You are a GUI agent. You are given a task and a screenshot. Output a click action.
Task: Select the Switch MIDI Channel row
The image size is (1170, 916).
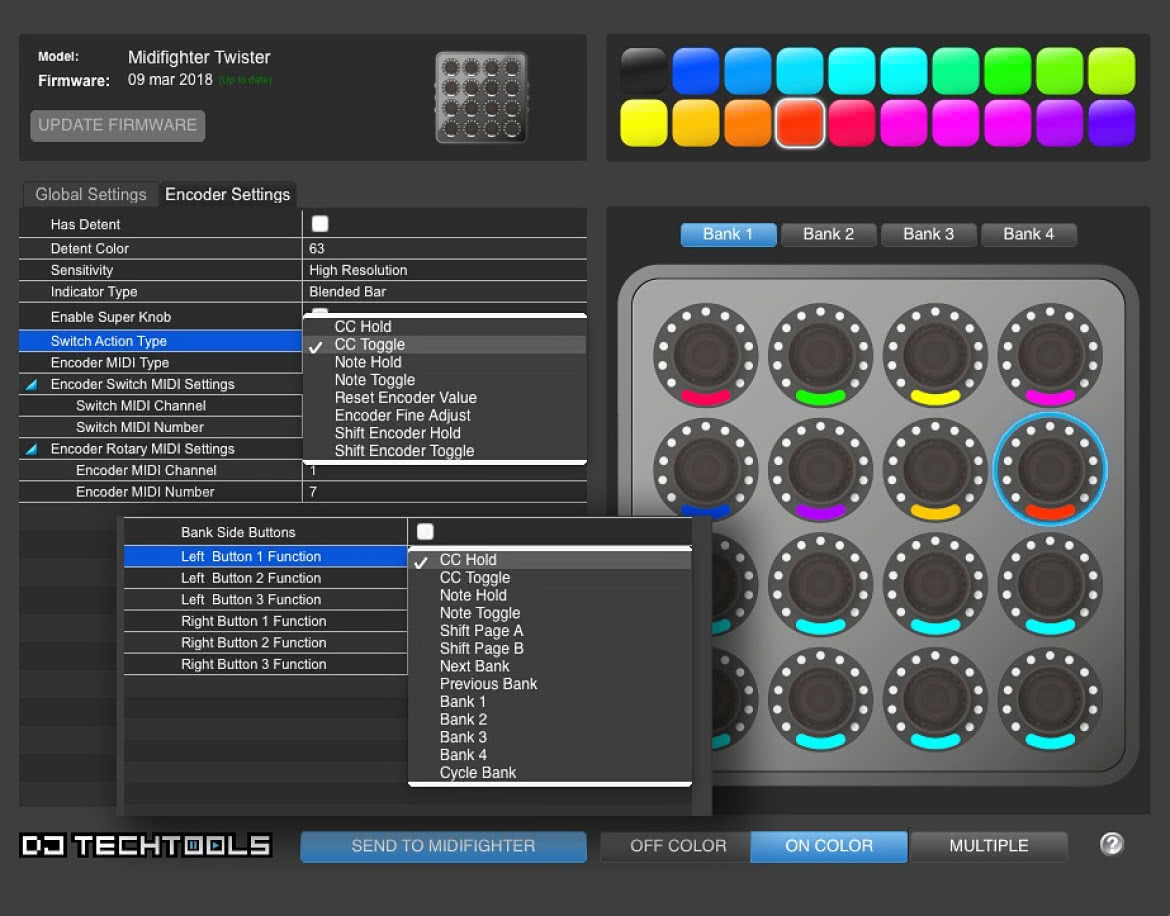click(x=160, y=406)
